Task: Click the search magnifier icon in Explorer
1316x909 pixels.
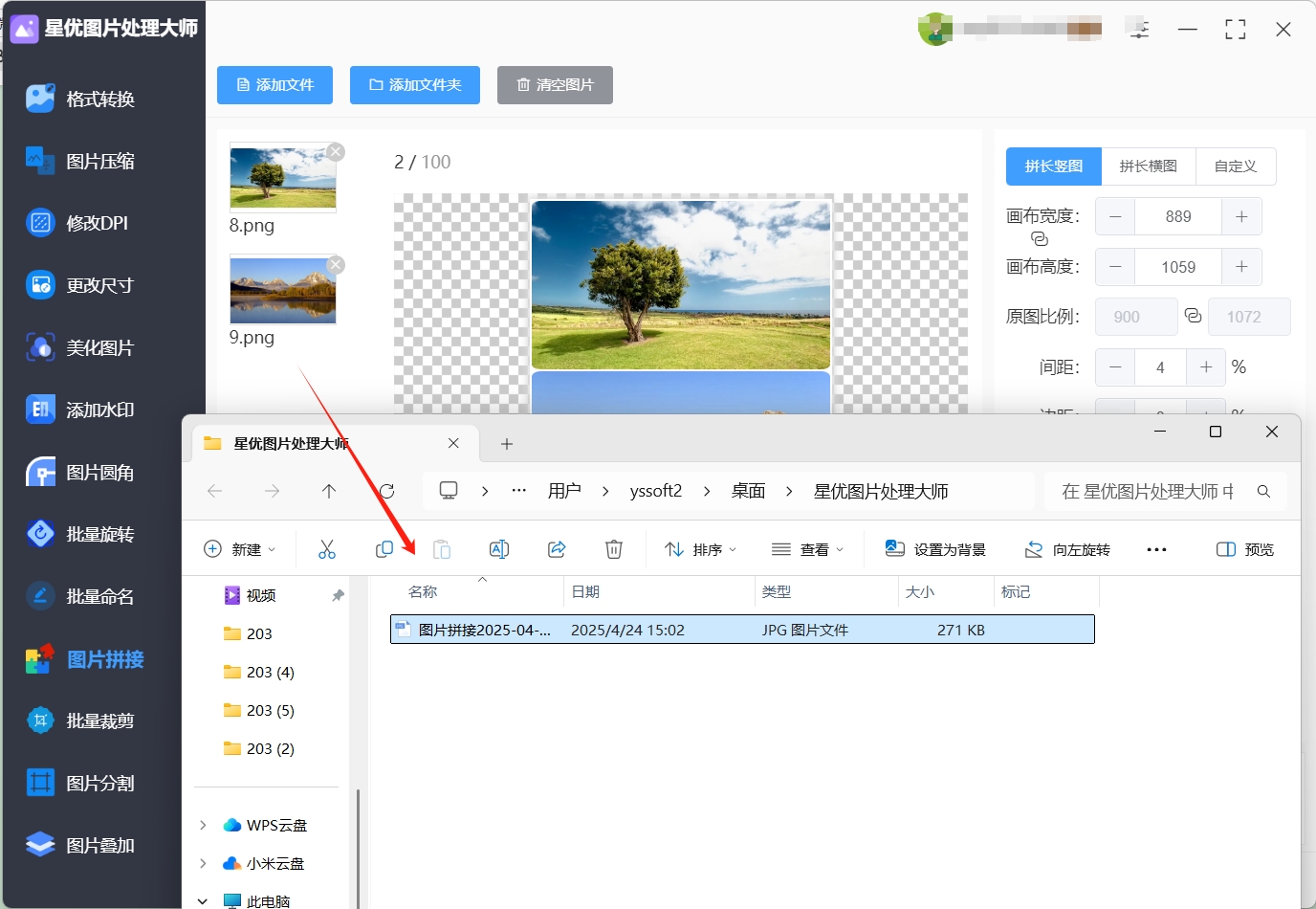Action: [1263, 491]
